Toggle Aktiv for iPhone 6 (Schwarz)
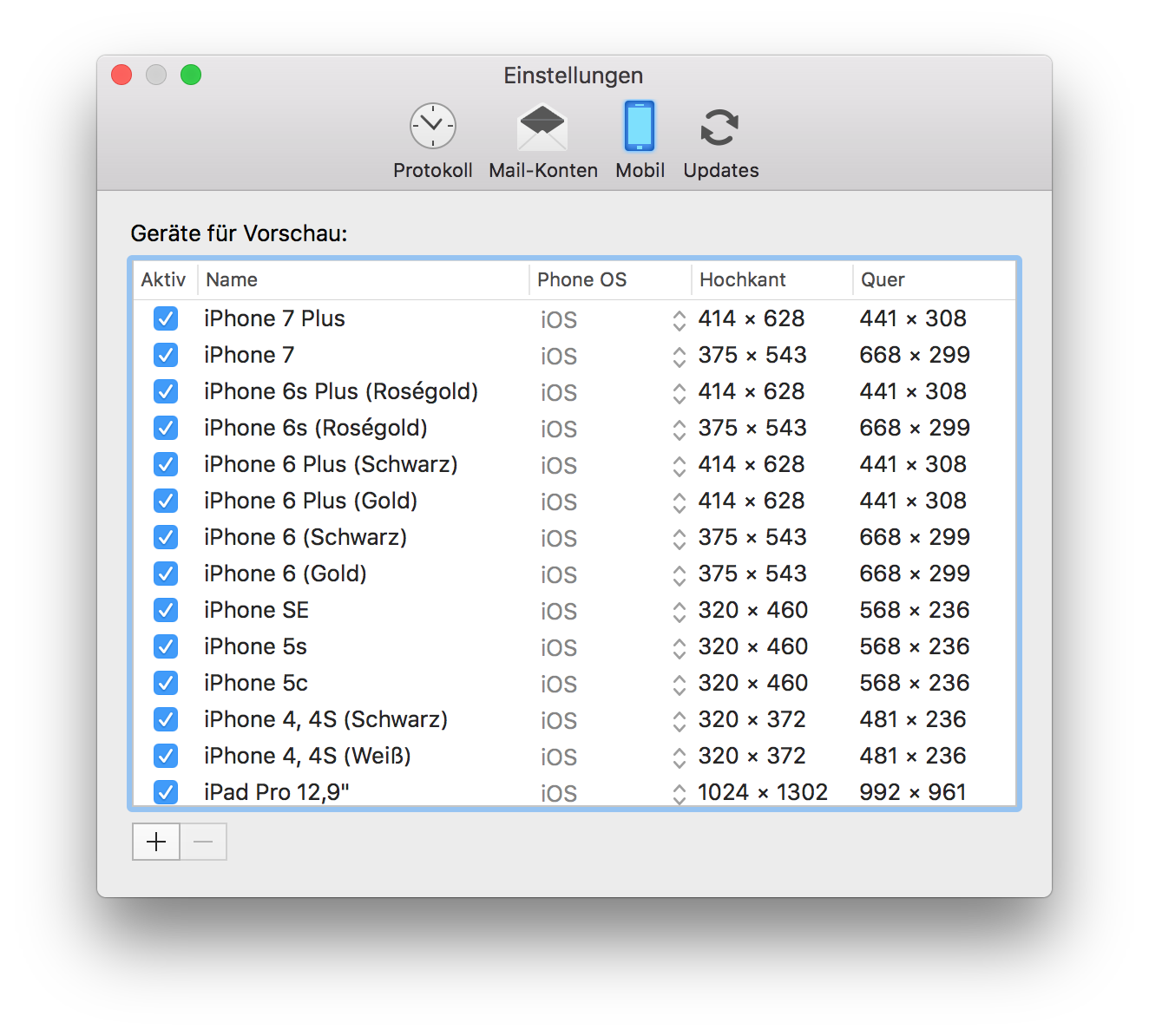The width and height of the screenshot is (1149, 1036). (x=166, y=537)
